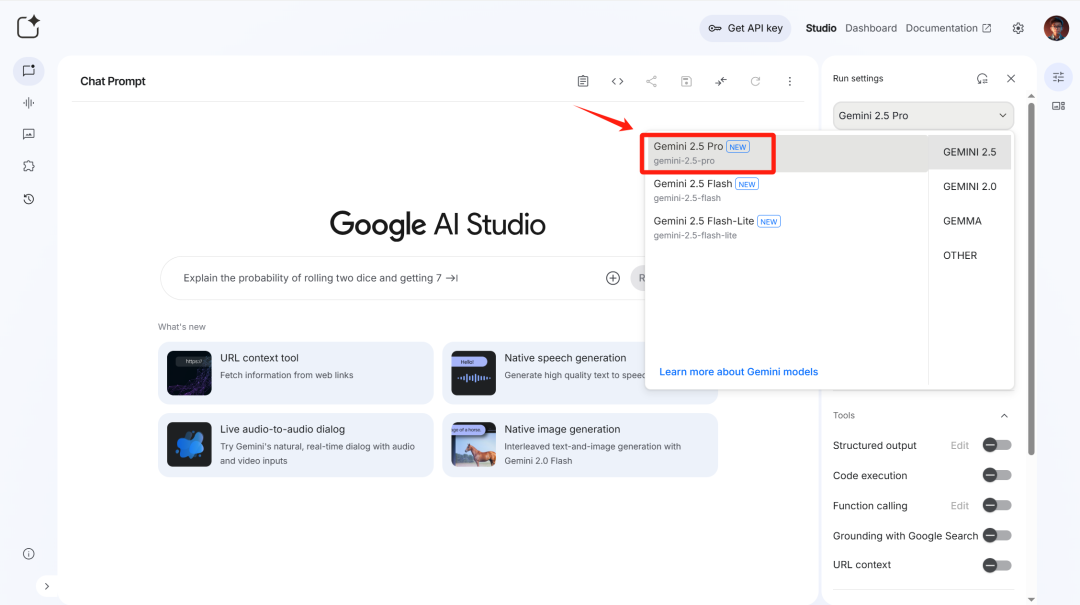Viewport: 1080px width, 605px height.
Task: Select the GEMINI 2.0 category
Action: pos(969,187)
